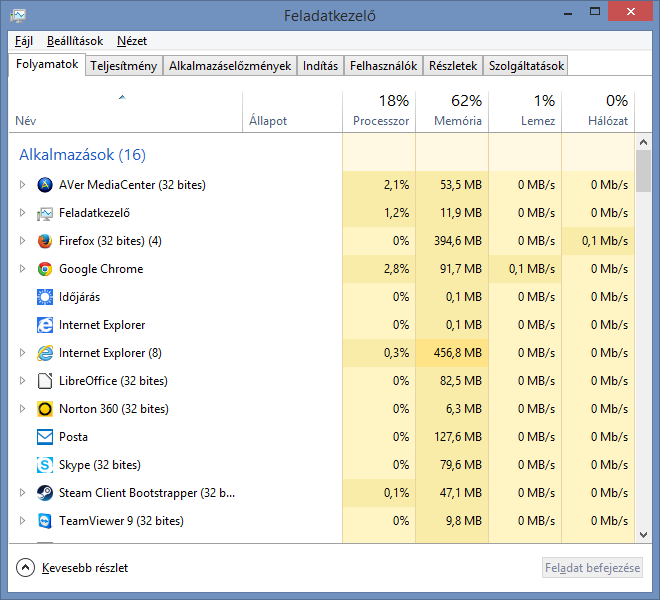Click the Internet Explorer (8) desktop icon
The image size is (660, 600).
point(45,353)
